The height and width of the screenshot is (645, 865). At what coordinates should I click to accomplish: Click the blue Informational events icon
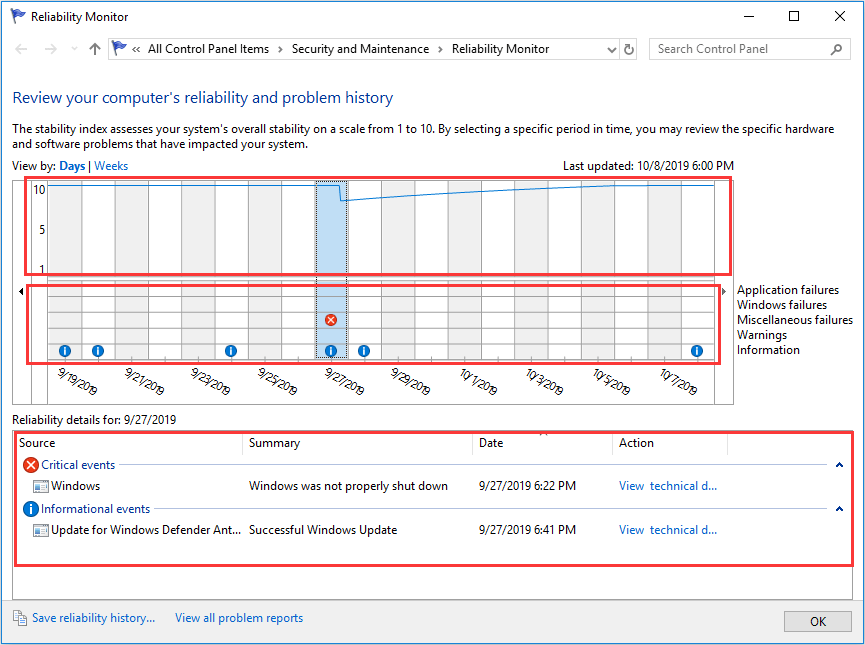pos(31,509)
